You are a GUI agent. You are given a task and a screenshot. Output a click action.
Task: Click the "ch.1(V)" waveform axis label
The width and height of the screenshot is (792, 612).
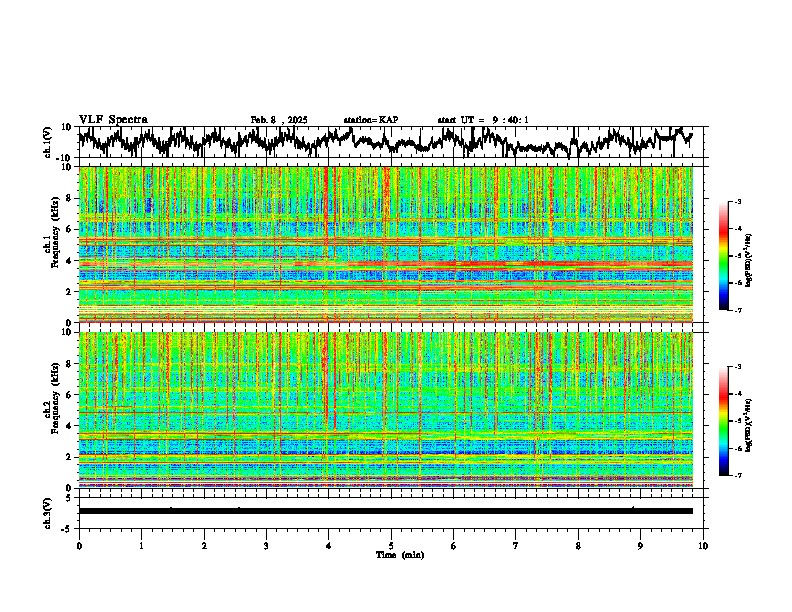(x=47, y=142)
